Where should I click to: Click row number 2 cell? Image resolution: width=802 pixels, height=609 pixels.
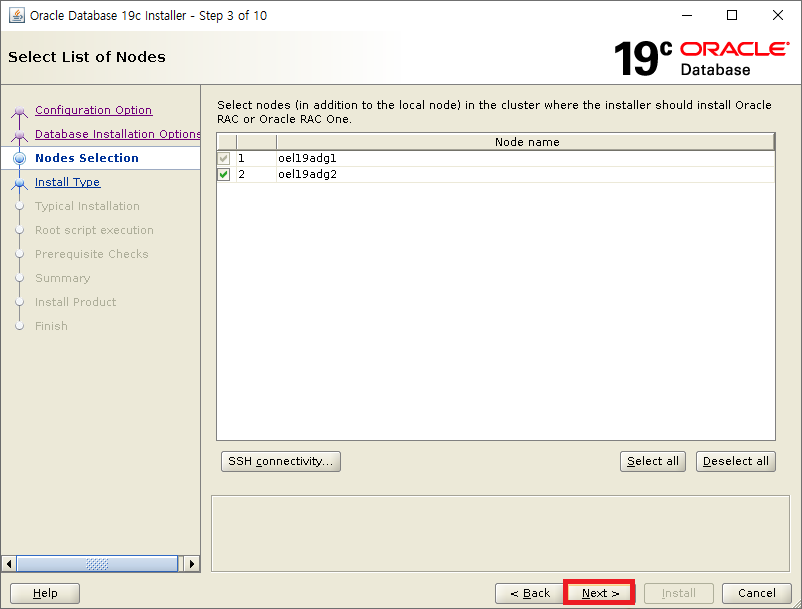pyautogui.click(x=256, y=174)
